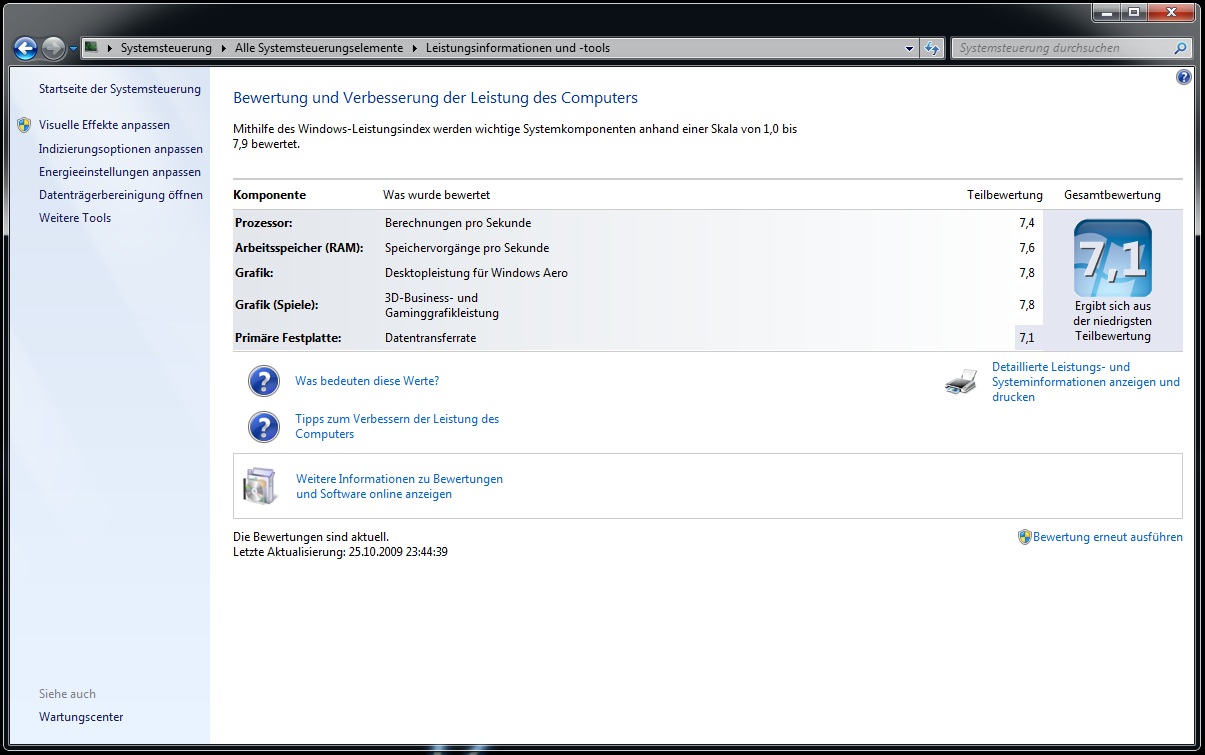Open Energieeinstellungen anpassen

[120, 172]
